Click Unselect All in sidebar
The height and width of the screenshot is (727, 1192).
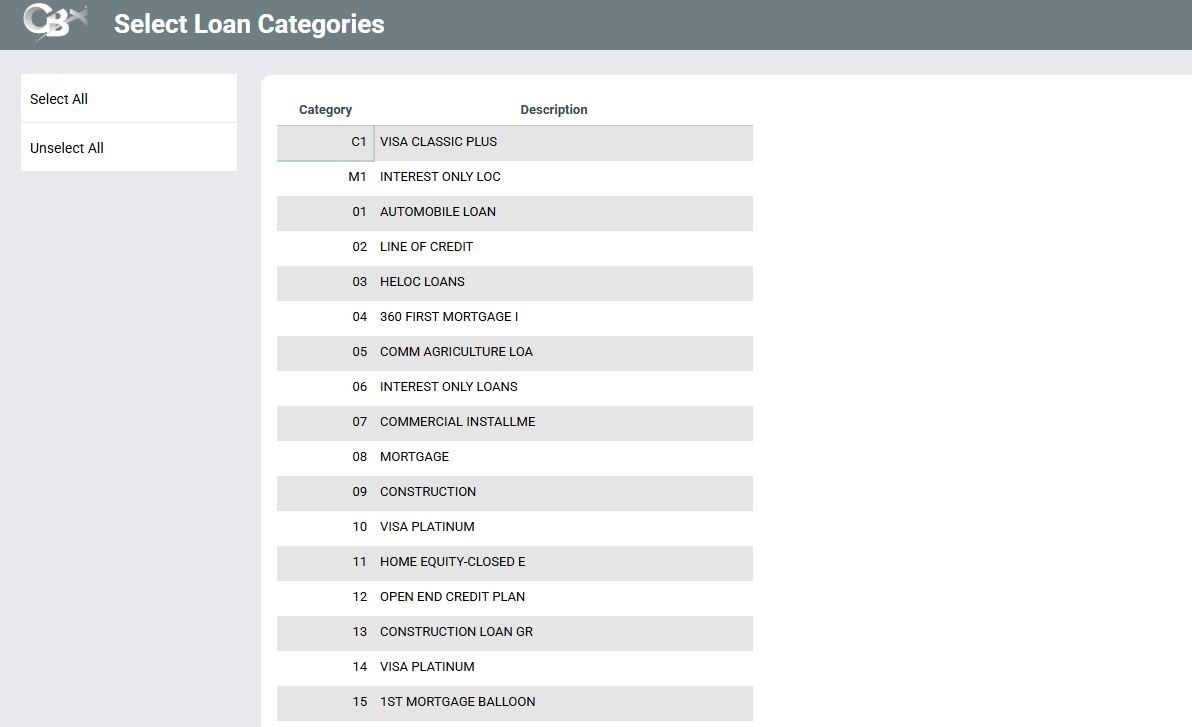pos(67,148)
